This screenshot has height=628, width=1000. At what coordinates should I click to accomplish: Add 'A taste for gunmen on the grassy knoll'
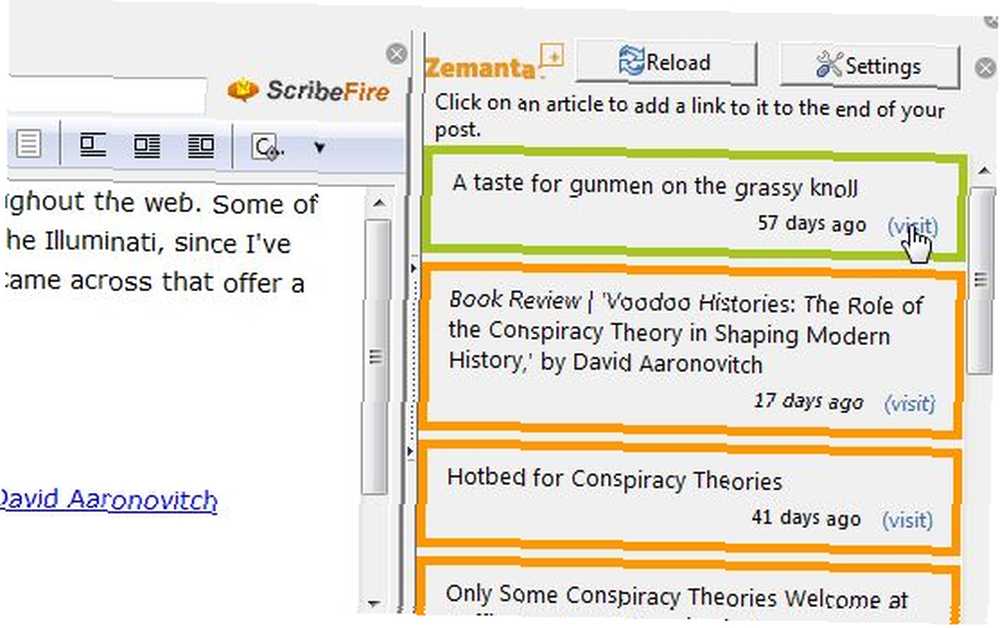pos(654,186)
